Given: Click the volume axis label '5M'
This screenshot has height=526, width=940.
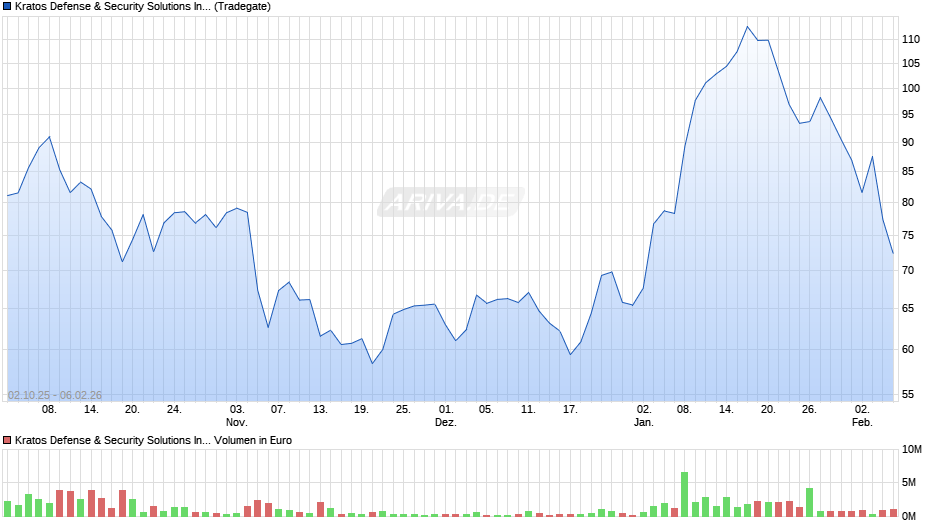Looking at the screenshot, I should pyautogui.click(x=909, y=482).
